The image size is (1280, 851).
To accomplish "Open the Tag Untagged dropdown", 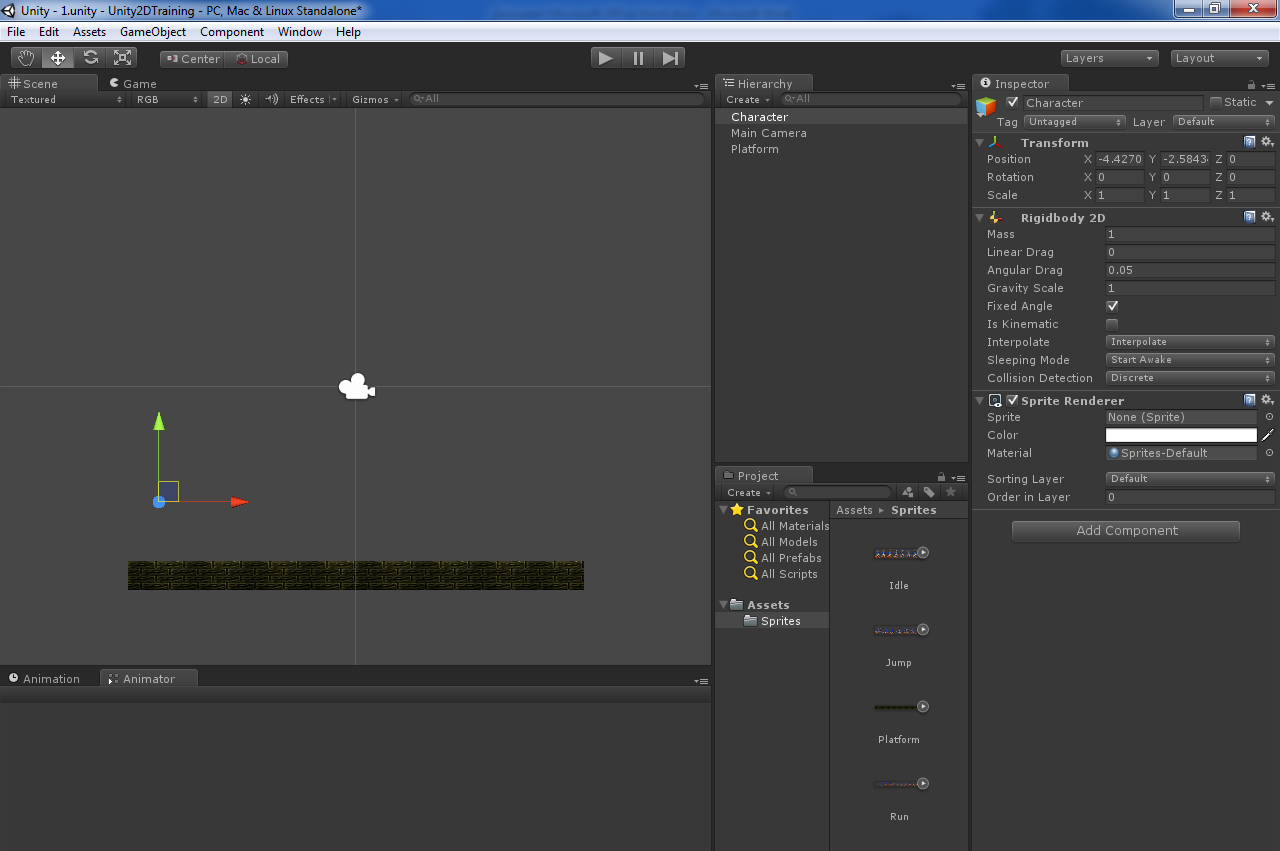I will pos(1075,122).
